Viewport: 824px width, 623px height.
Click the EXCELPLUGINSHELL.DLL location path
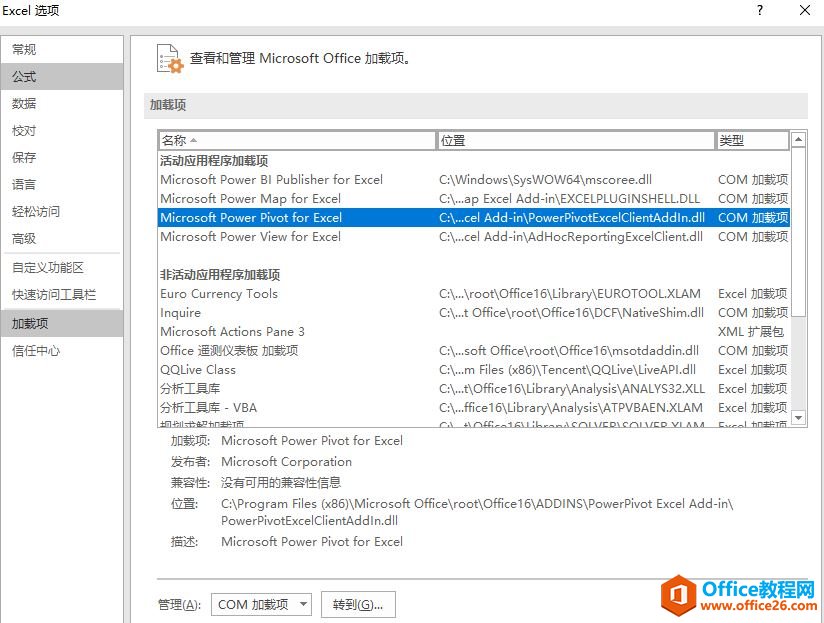point(569,199)
